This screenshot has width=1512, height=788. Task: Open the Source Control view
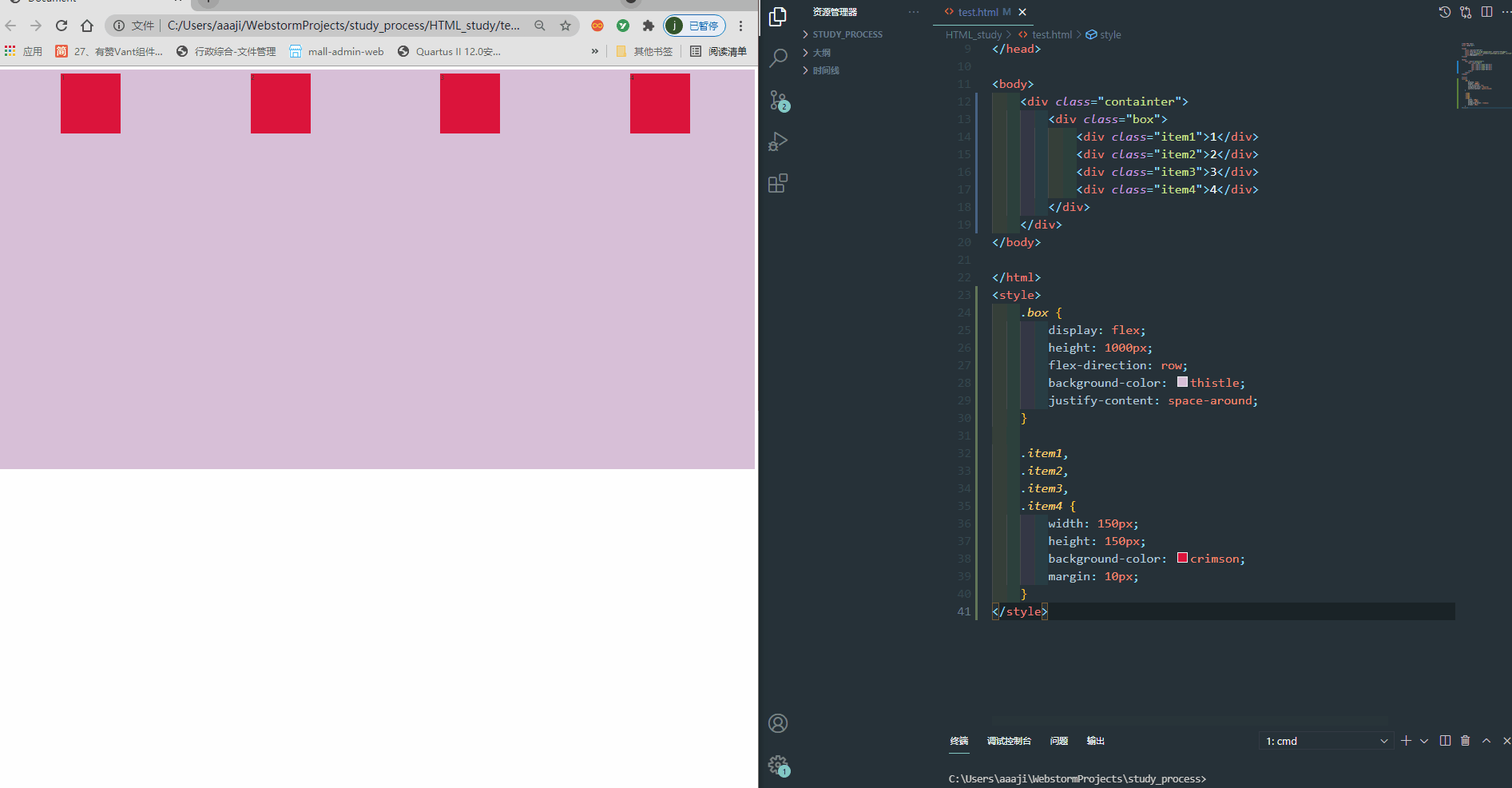pyautogui.click(x=779, y=100)
